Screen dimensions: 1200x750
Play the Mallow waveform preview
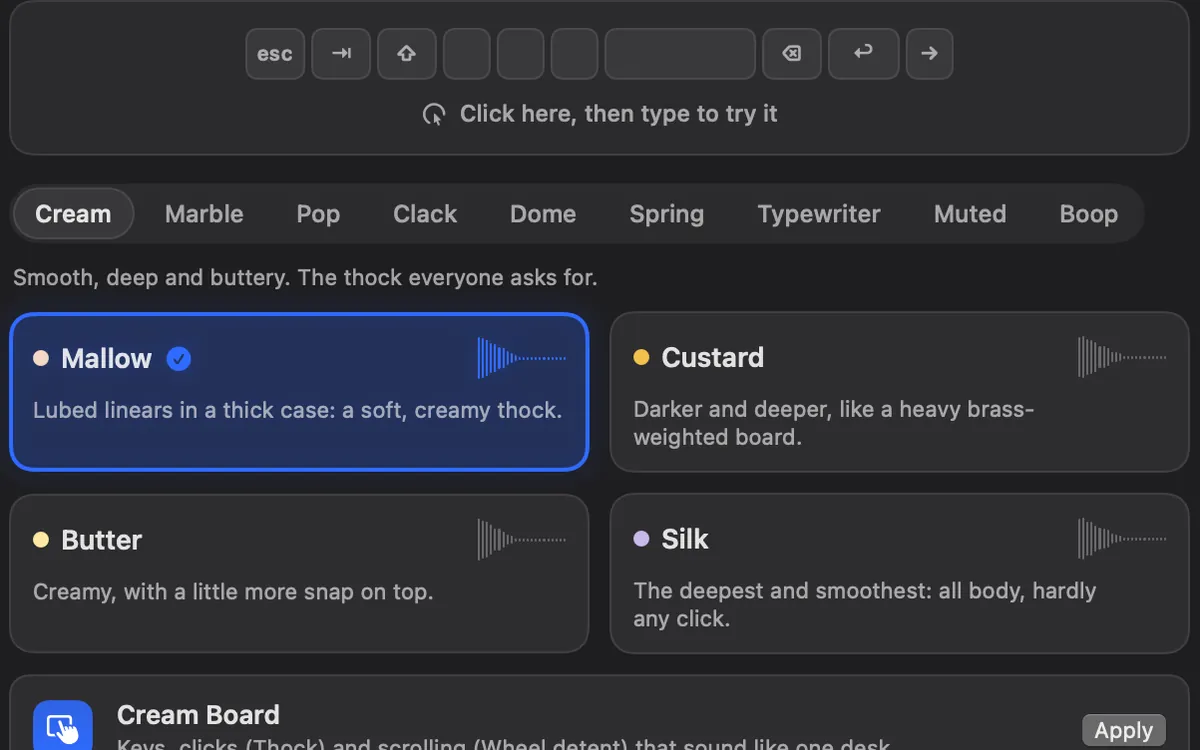tap(522, 358)
